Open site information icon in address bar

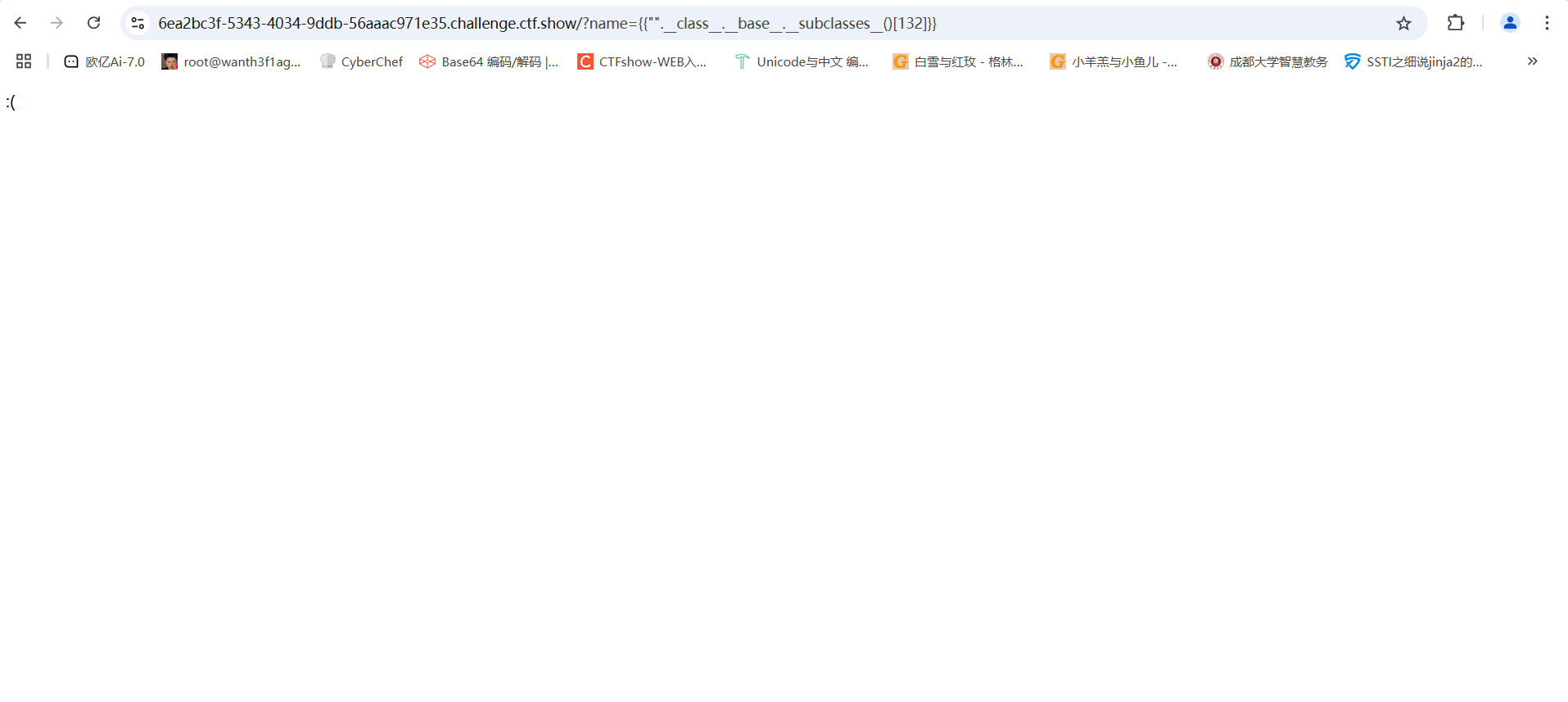(x=138, y=23)
